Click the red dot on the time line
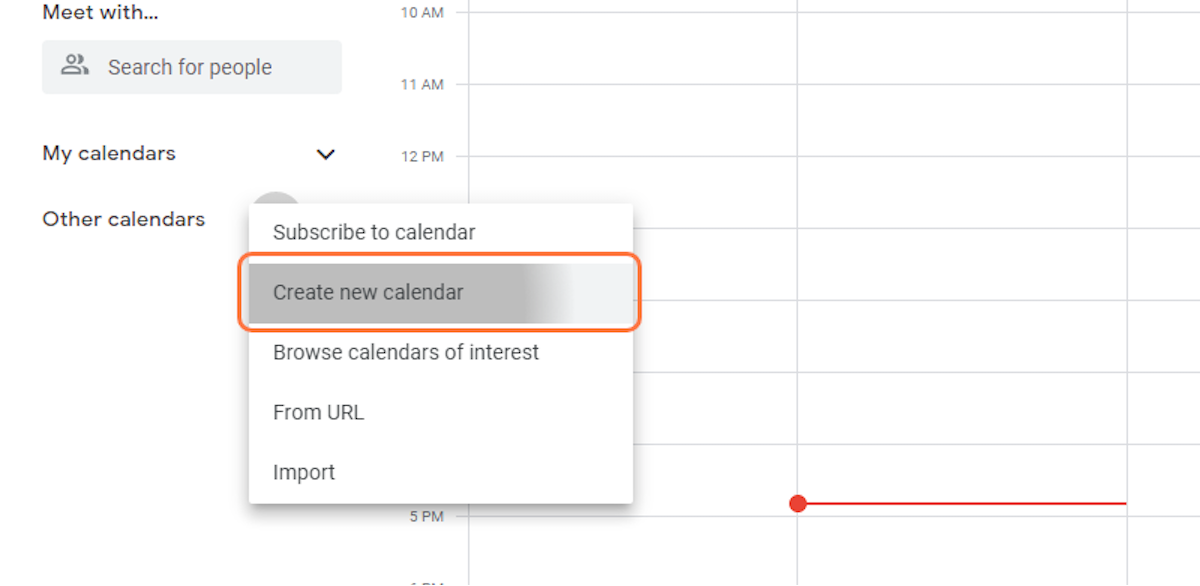 [797, 503]
